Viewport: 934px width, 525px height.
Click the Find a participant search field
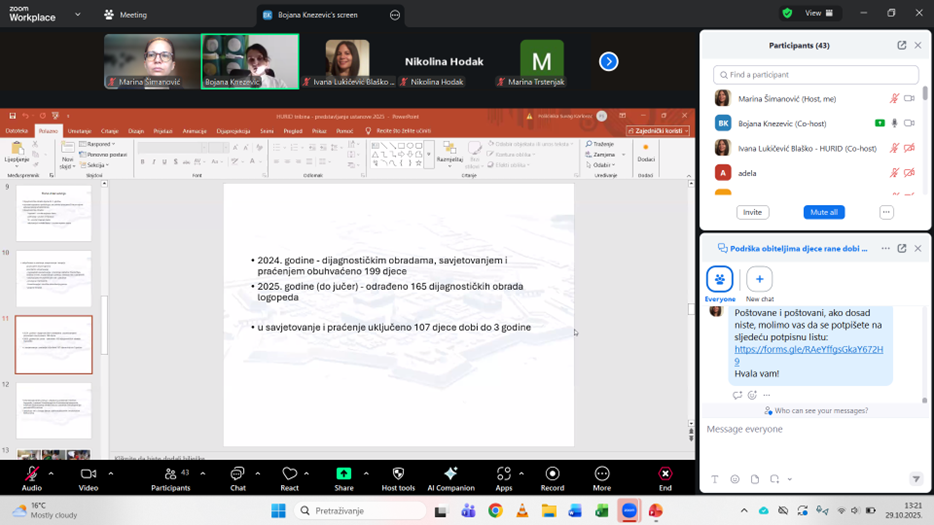click(816, 75)
